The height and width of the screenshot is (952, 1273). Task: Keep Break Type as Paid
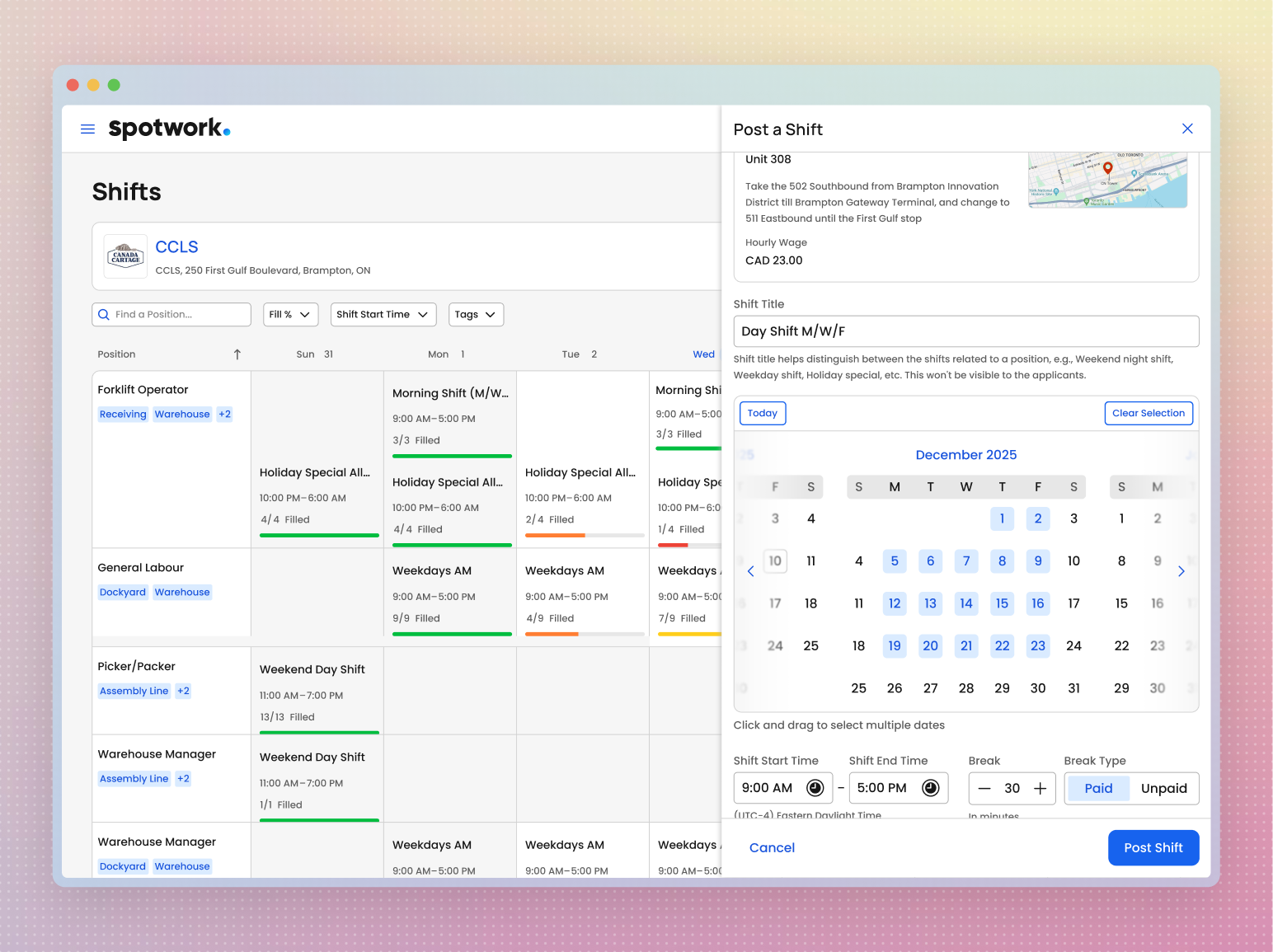pos(1097,788)
